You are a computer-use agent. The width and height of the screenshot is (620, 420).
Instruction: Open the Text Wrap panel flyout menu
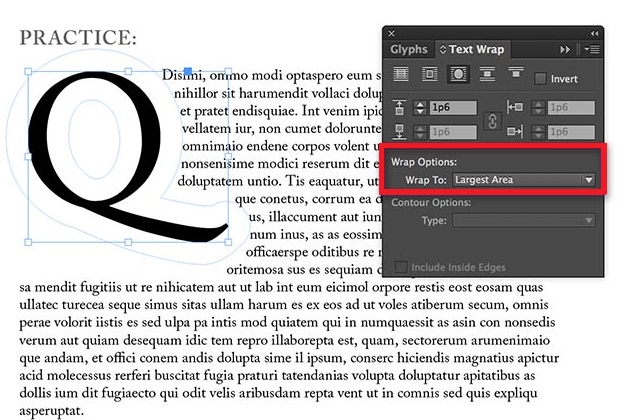pos(591,49)
